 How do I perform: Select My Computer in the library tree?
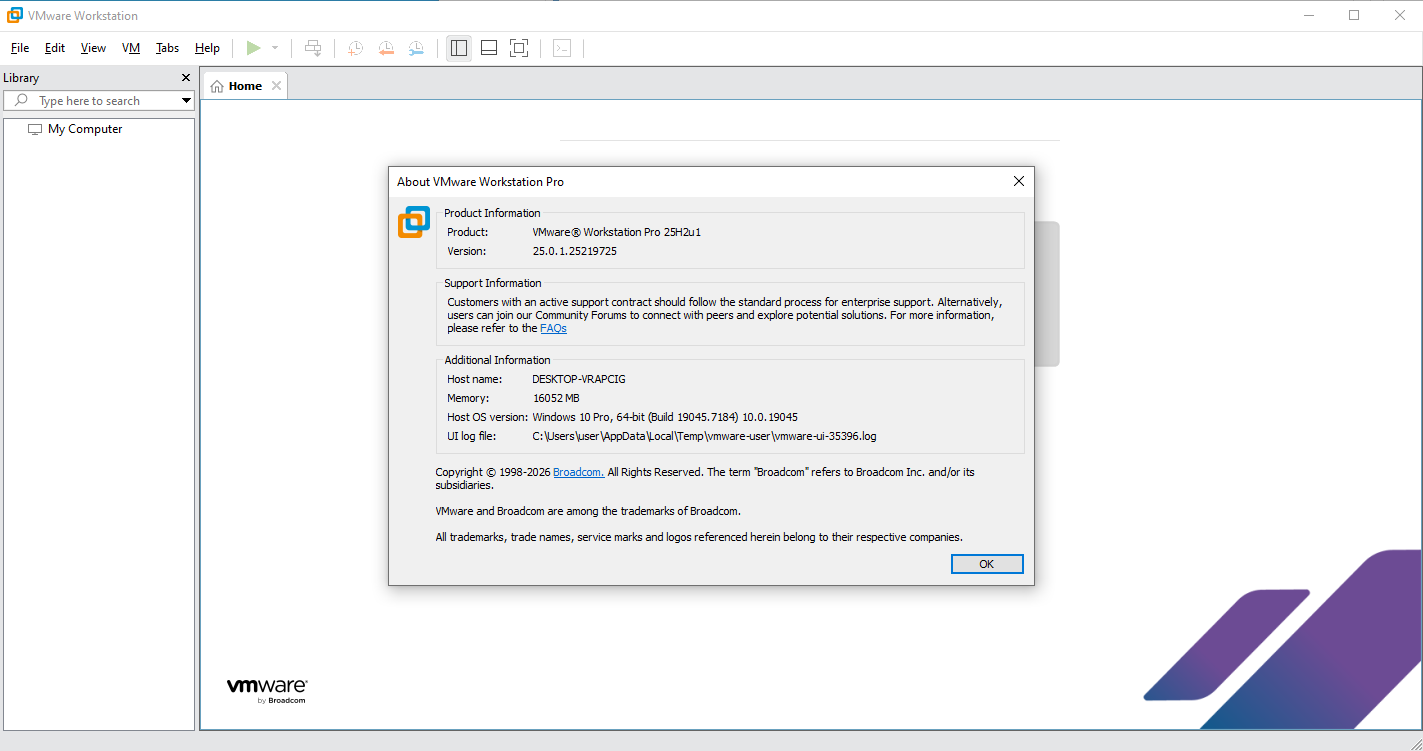[85, 129]
